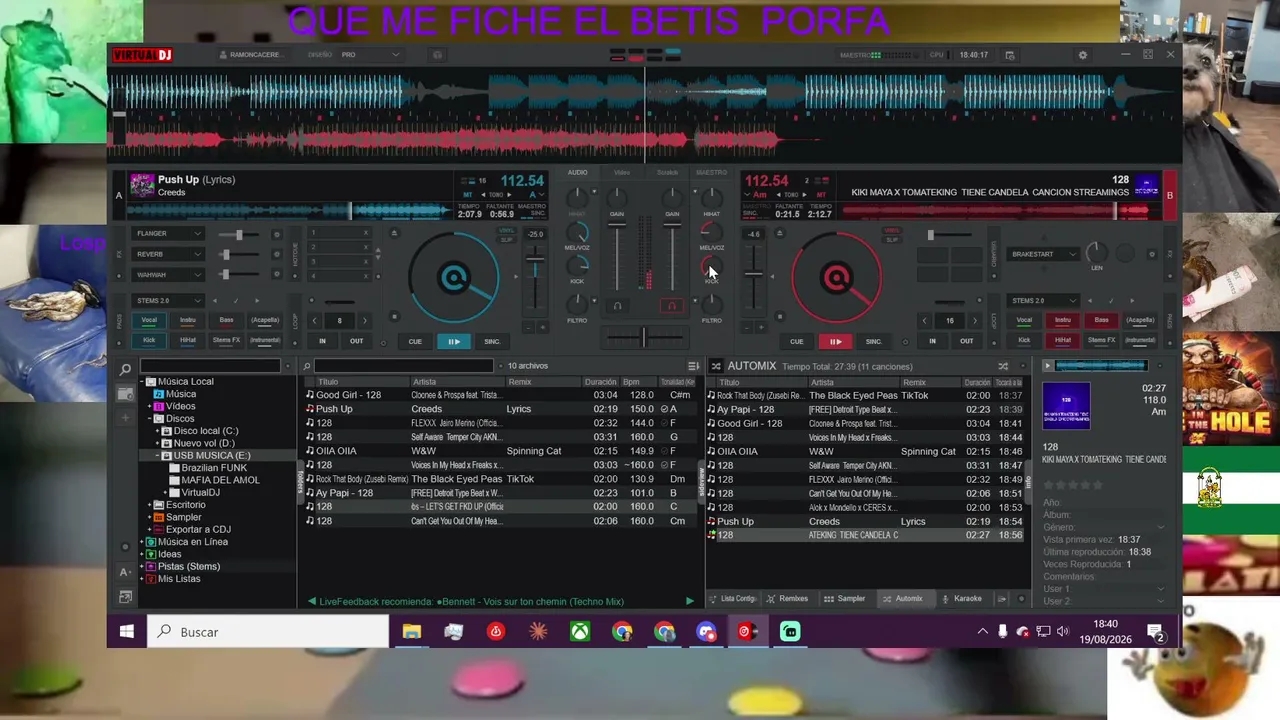
Task: Open the browser list options icon
Action: (x=693, y=366)
